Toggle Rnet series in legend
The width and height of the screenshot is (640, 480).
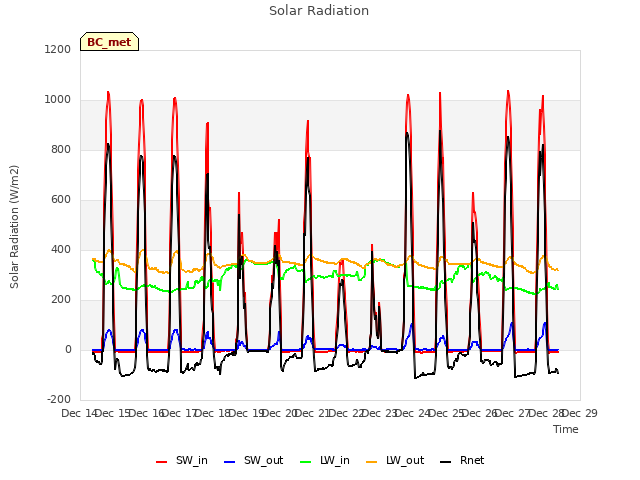pos(462,460)
